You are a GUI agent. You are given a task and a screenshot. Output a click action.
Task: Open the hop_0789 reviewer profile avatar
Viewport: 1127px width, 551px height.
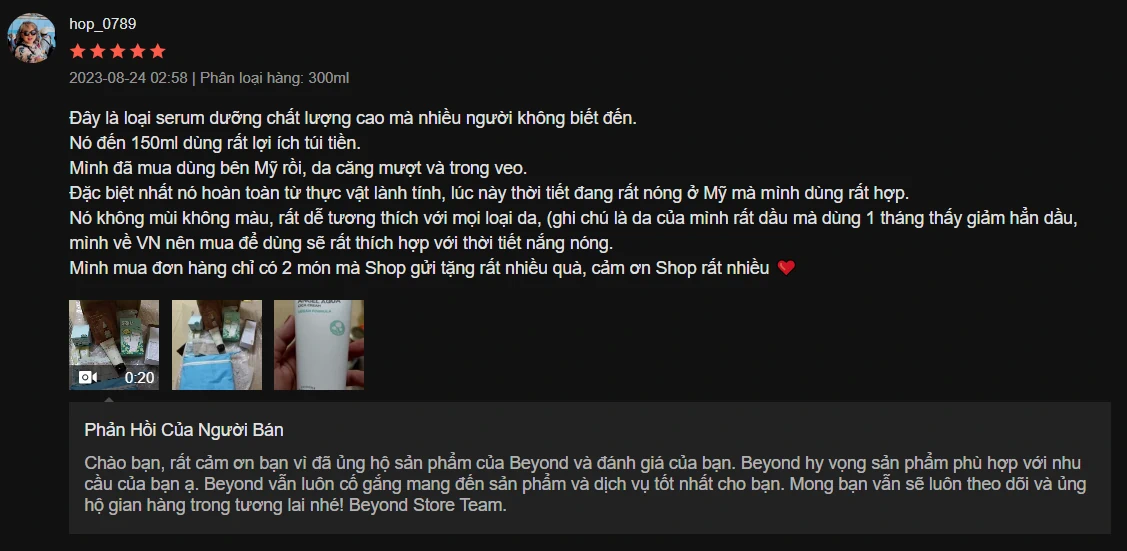coord(32,37)
